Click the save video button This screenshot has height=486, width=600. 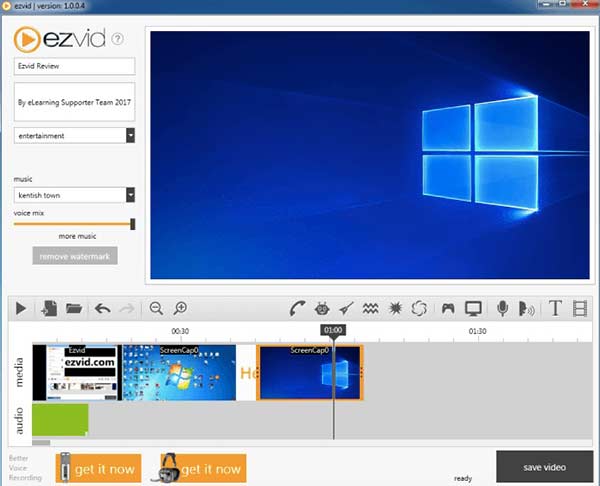click(x=544, y=467)
